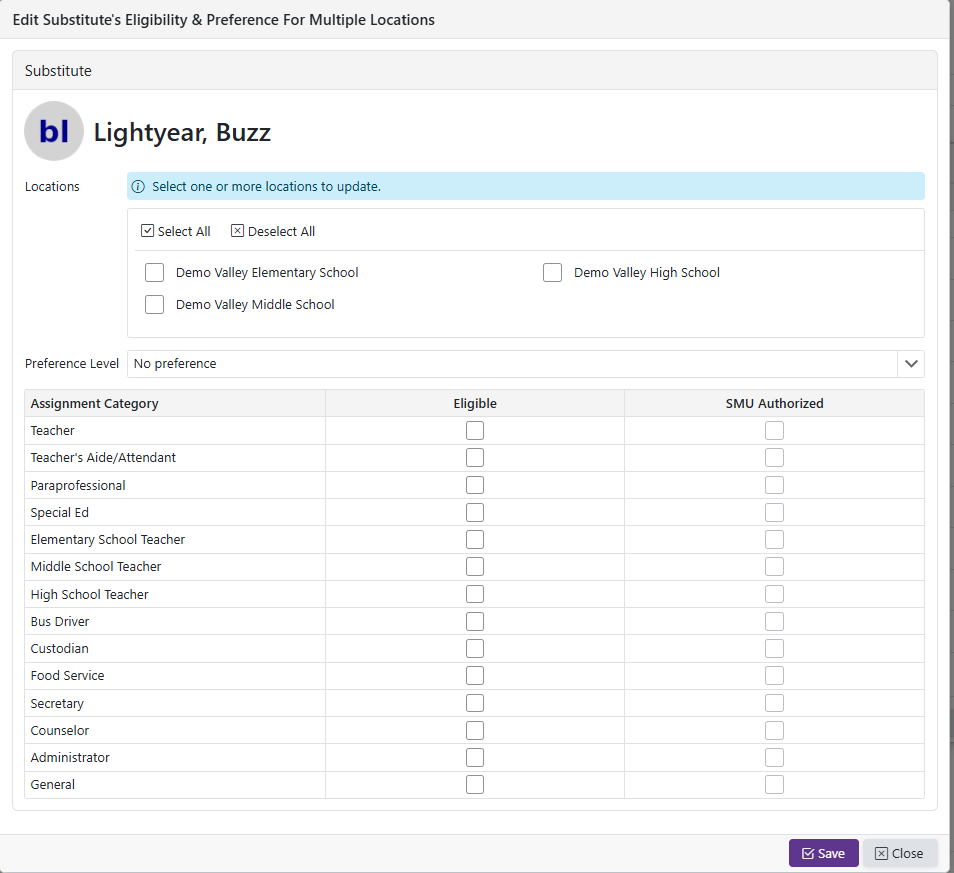The width and height of the screenshot is (954, 873).
Task: Check Eligible for Food Service
Action: (x=475, y=676)
